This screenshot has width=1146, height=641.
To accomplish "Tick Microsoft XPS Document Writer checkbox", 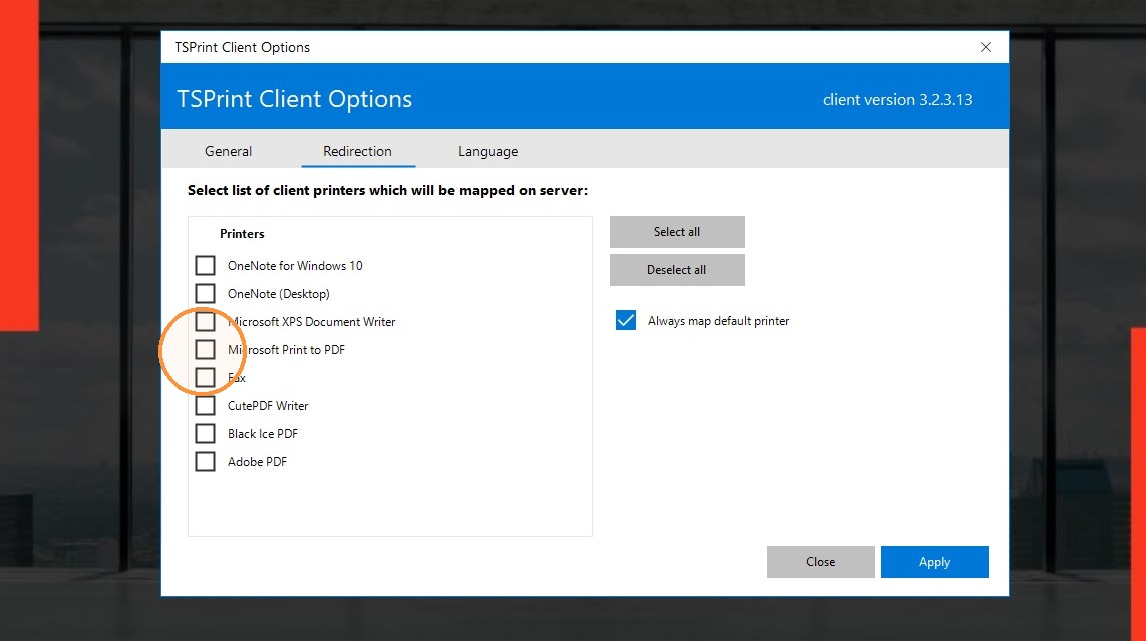I will (x=205, y=321).
